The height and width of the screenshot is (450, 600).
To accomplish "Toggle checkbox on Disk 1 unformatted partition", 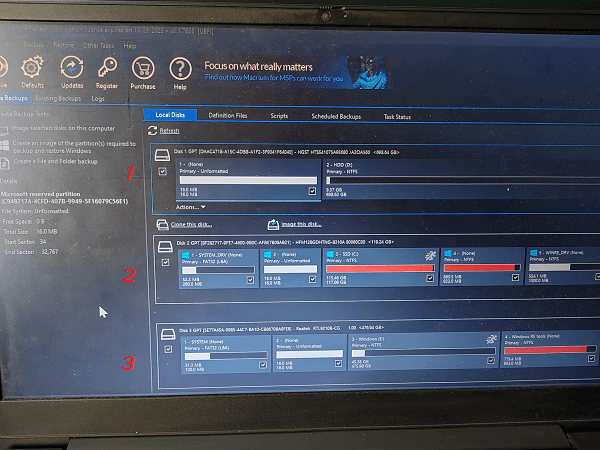I will pos(312,191).
